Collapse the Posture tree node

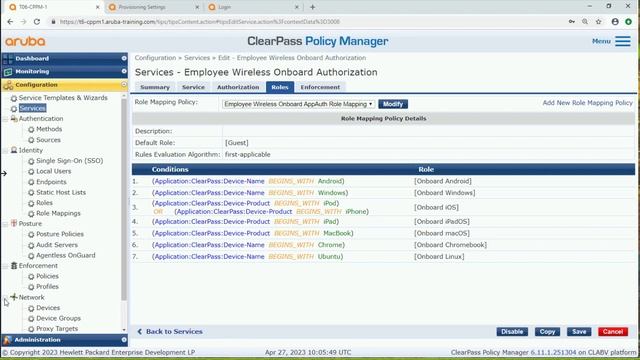pos(5,224)
